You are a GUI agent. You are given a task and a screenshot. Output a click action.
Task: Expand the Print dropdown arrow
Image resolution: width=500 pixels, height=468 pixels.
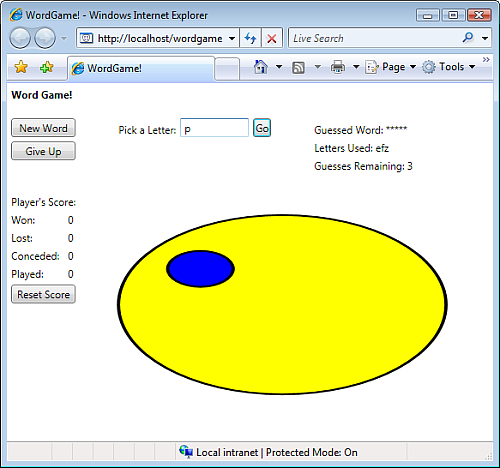click(x=356, y=67)
